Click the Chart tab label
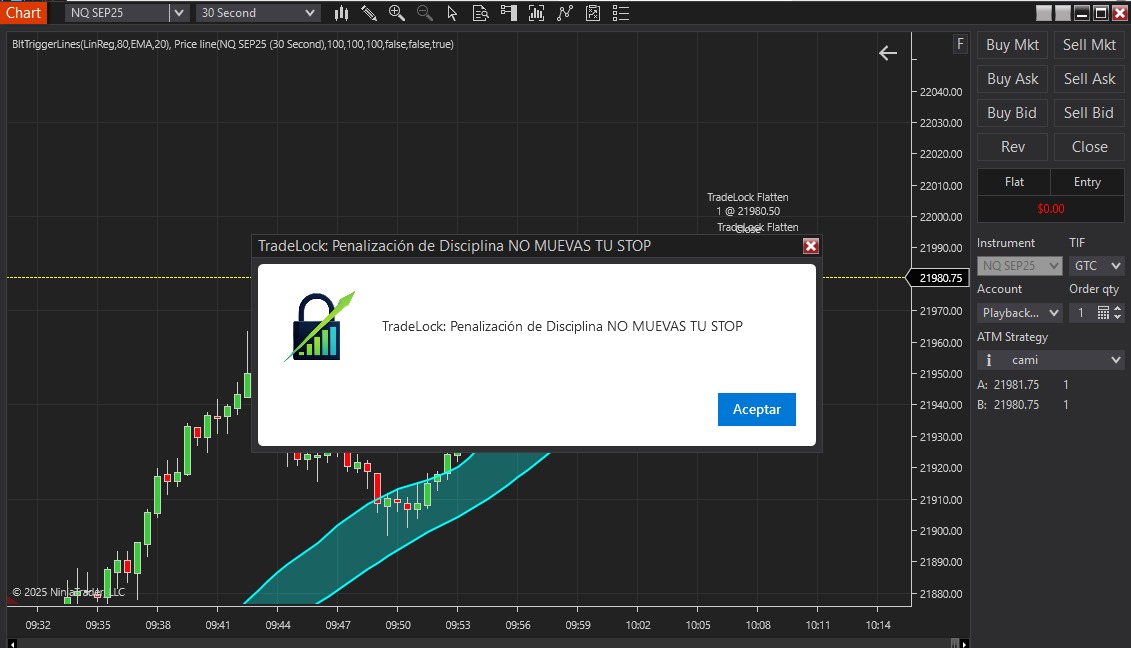Screen dimensions: 1131x648 [x=23, y=13]
